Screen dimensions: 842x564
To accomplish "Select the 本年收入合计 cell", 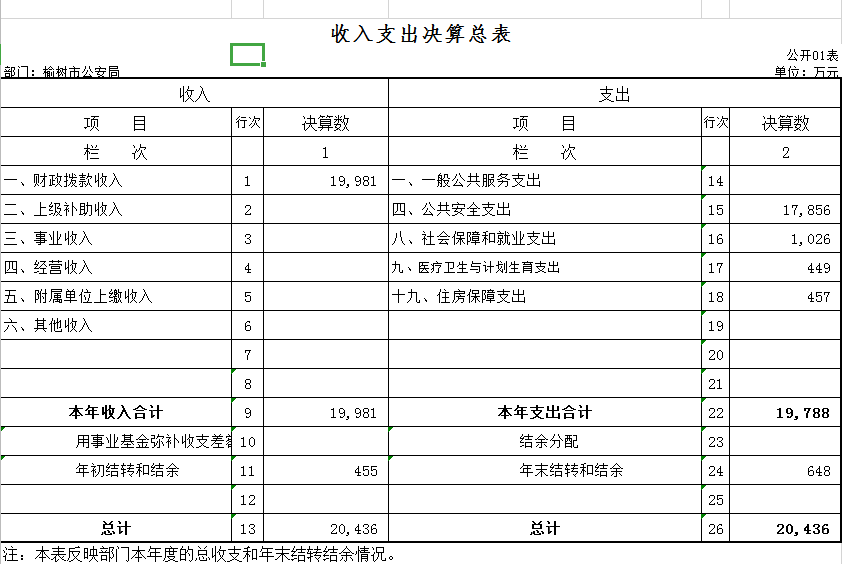I will coord(116,413).
